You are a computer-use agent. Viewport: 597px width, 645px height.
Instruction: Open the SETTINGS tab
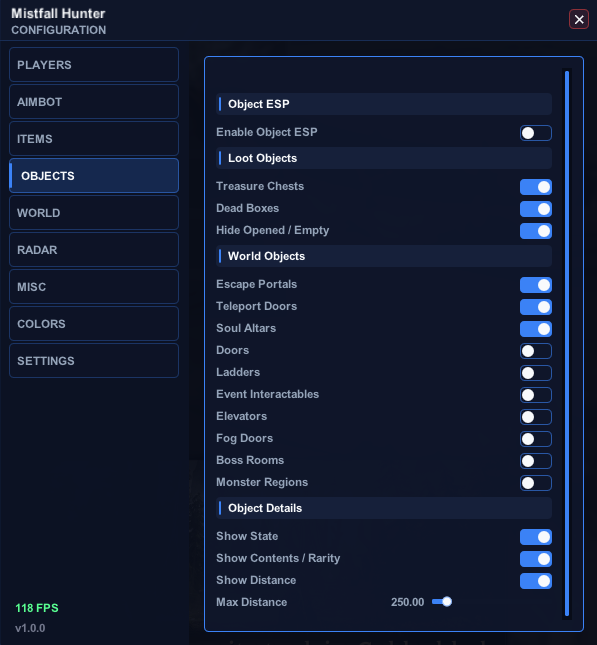[94, 361]
